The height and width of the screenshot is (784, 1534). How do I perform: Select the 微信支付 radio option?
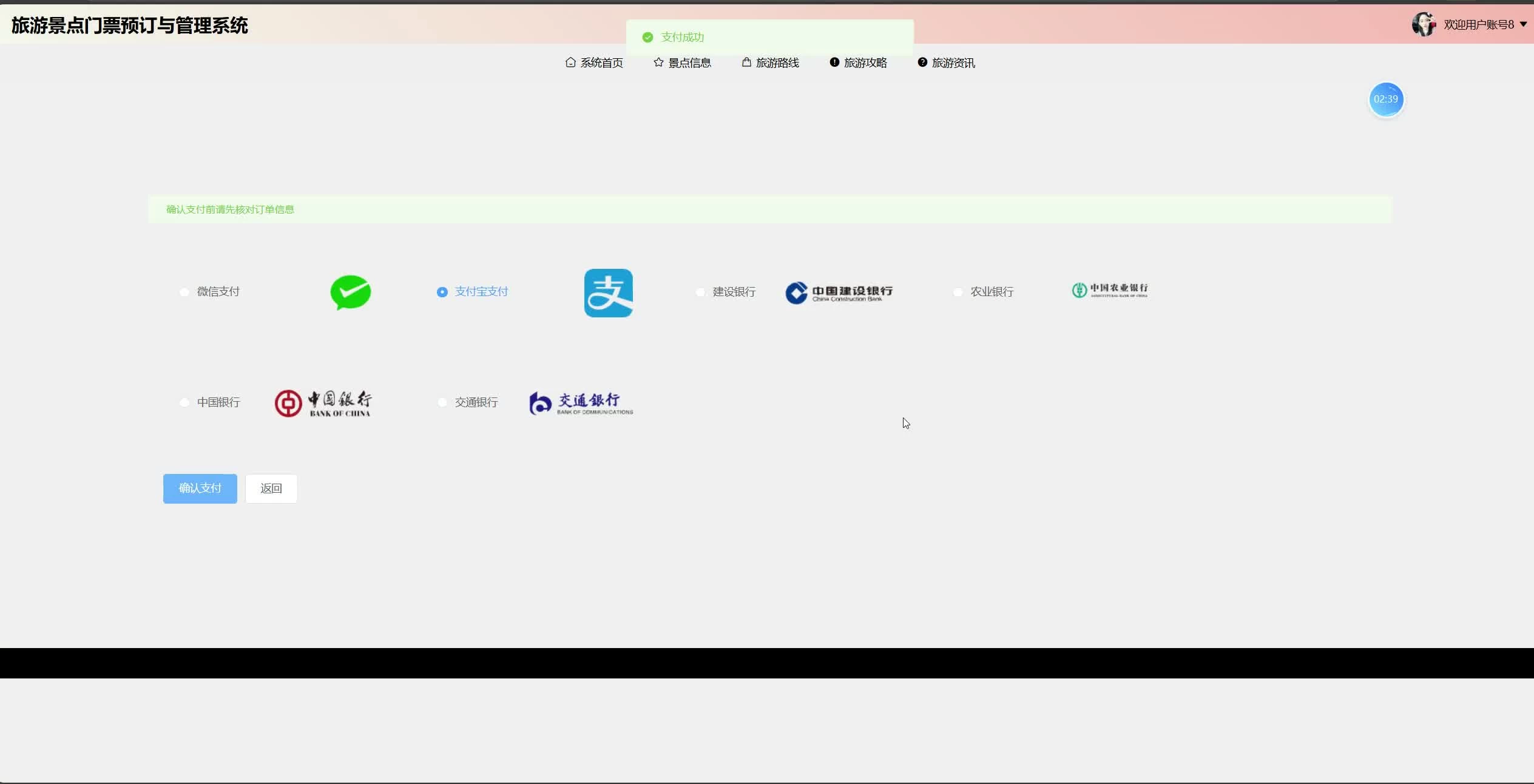184,292
